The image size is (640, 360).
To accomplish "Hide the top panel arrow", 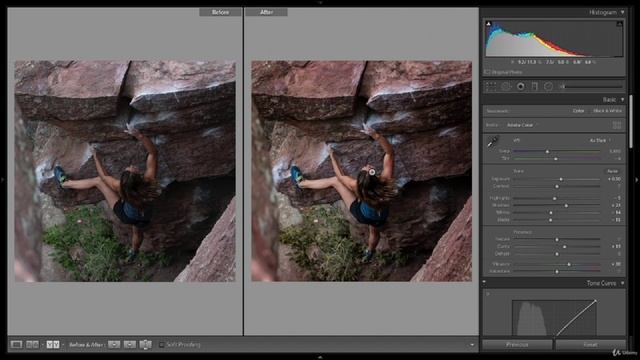I will 320,2.
